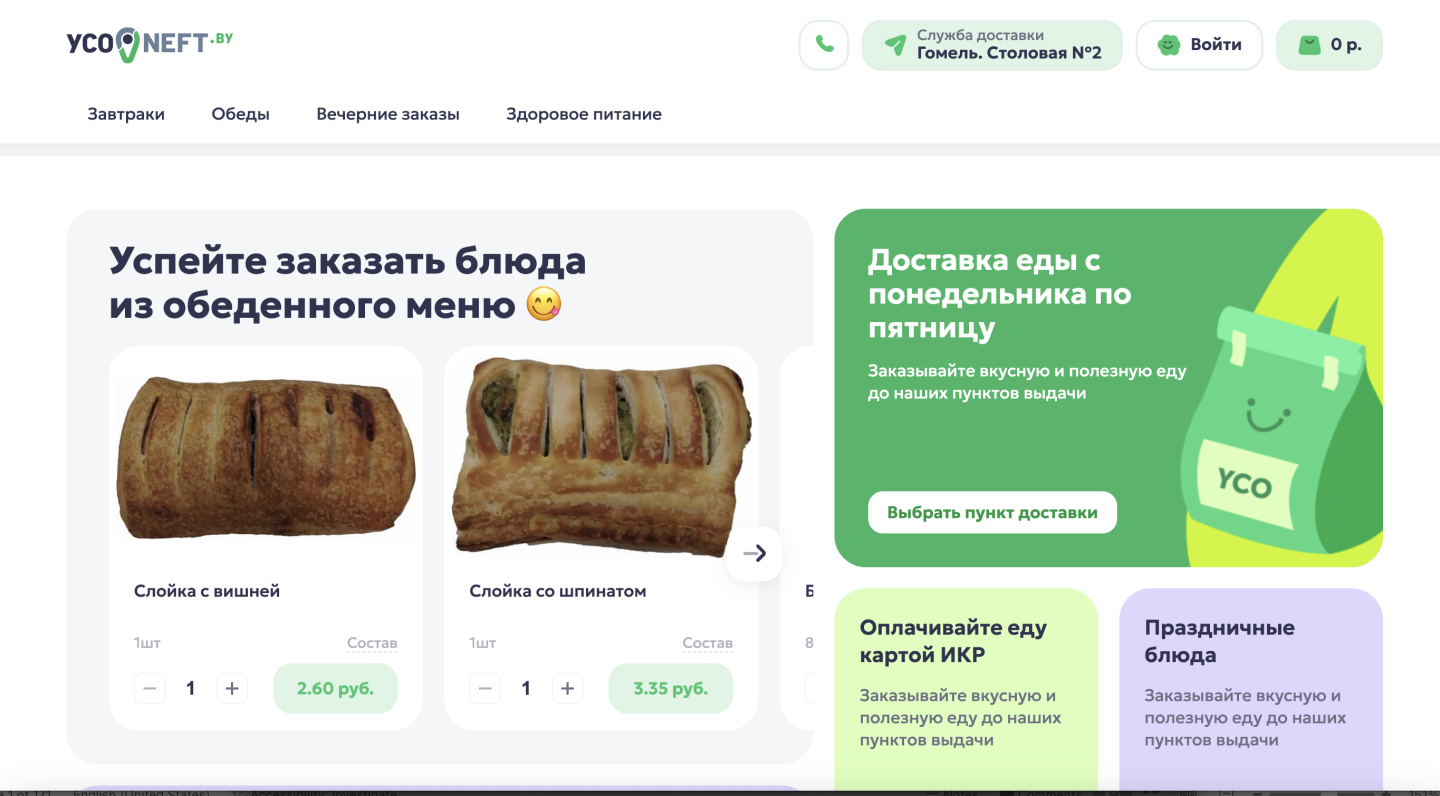Increase Слойка с вишней quantity with plus

coord(232,688)
